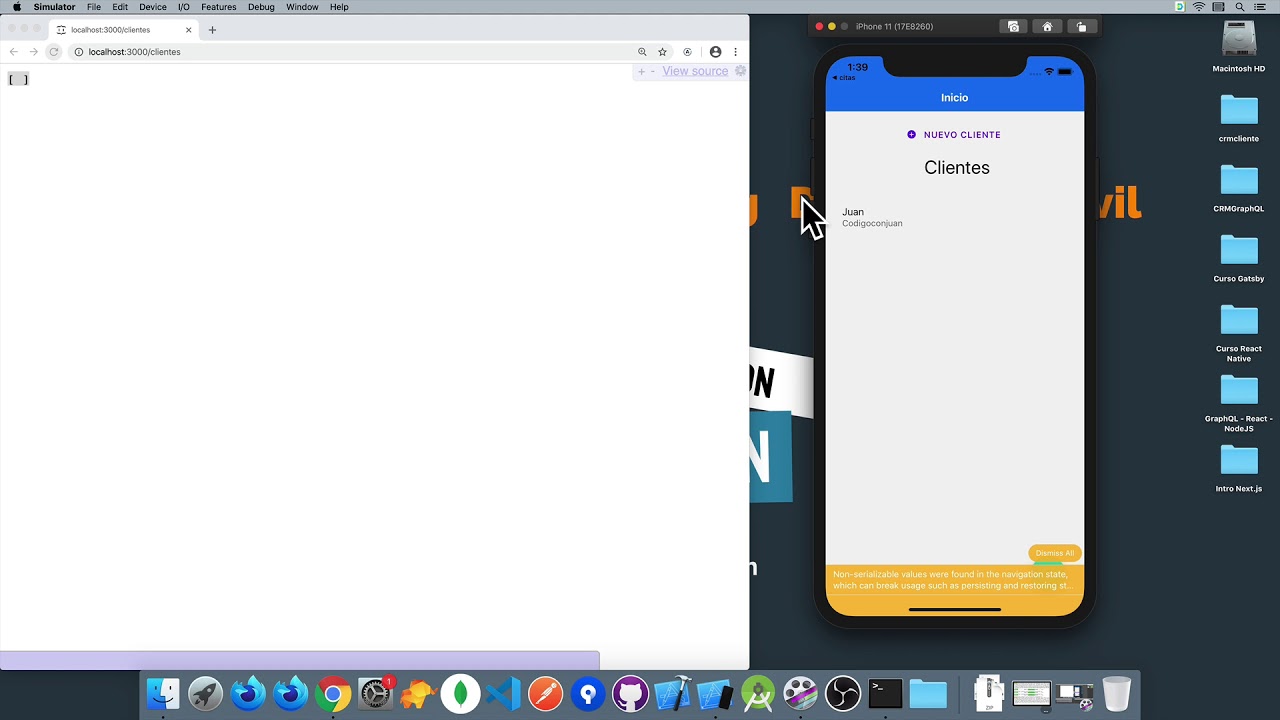Go back in Chrome history
Screen dimensions: 1280x720
click(13, 52)
